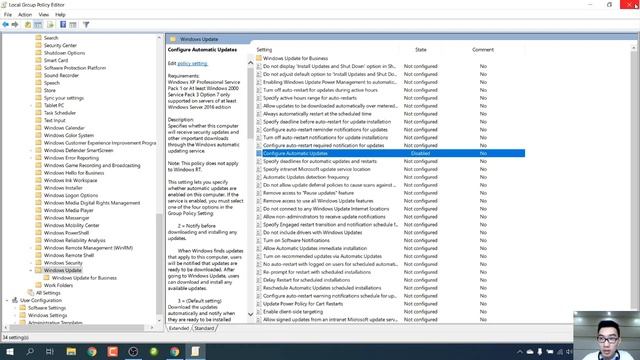Click the policy icon beside Enable client-side targeting
This screenshot has width=640, height=360.
(x=259, y=311)
